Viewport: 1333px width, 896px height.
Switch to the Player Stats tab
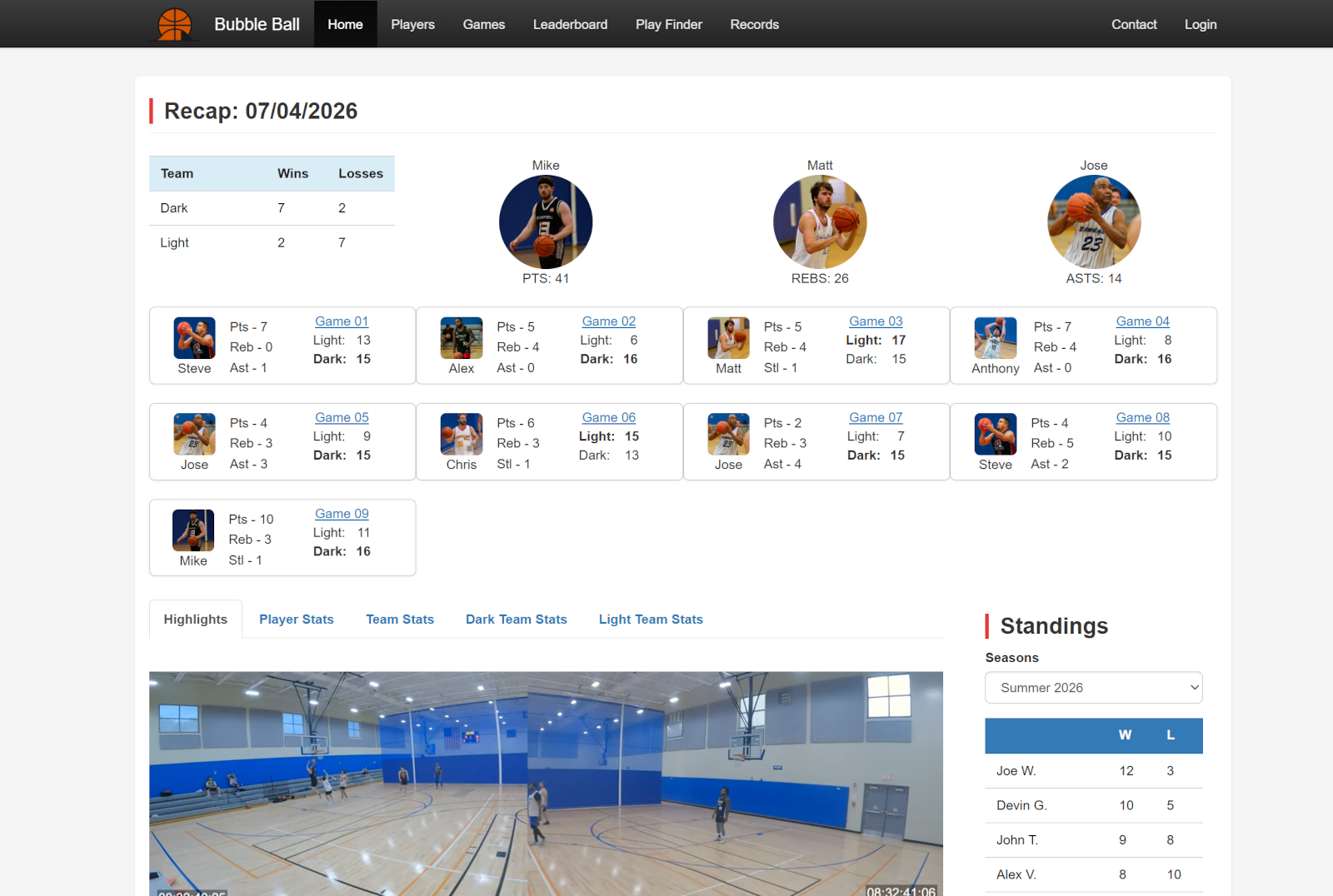click(x=297, y=620)
